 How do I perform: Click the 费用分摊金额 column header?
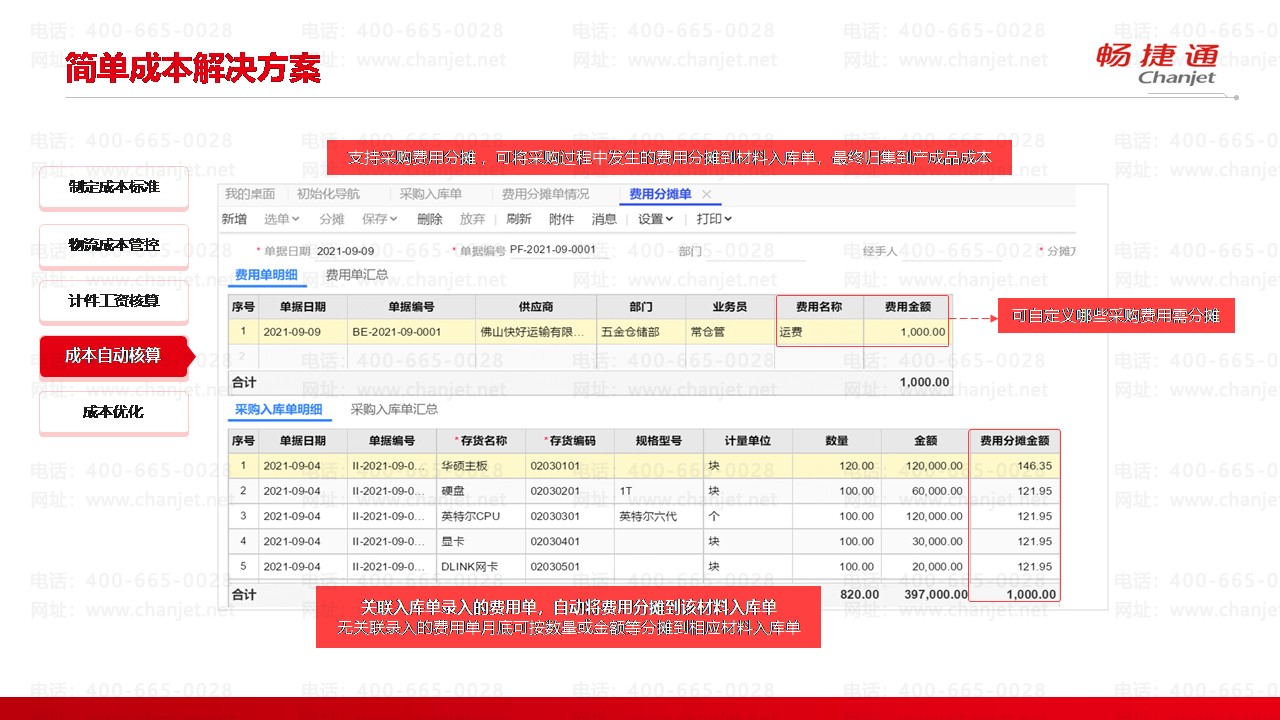1014,441
